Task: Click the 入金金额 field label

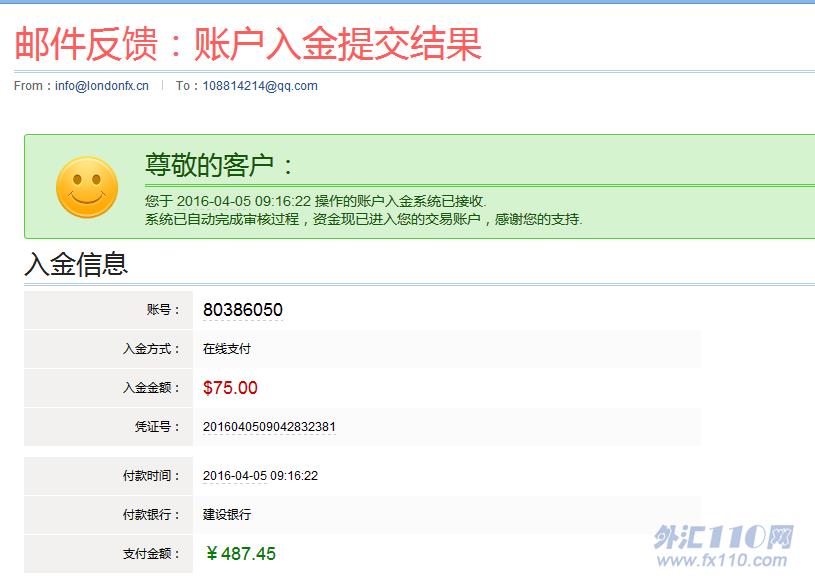Action: coord(151,388)
